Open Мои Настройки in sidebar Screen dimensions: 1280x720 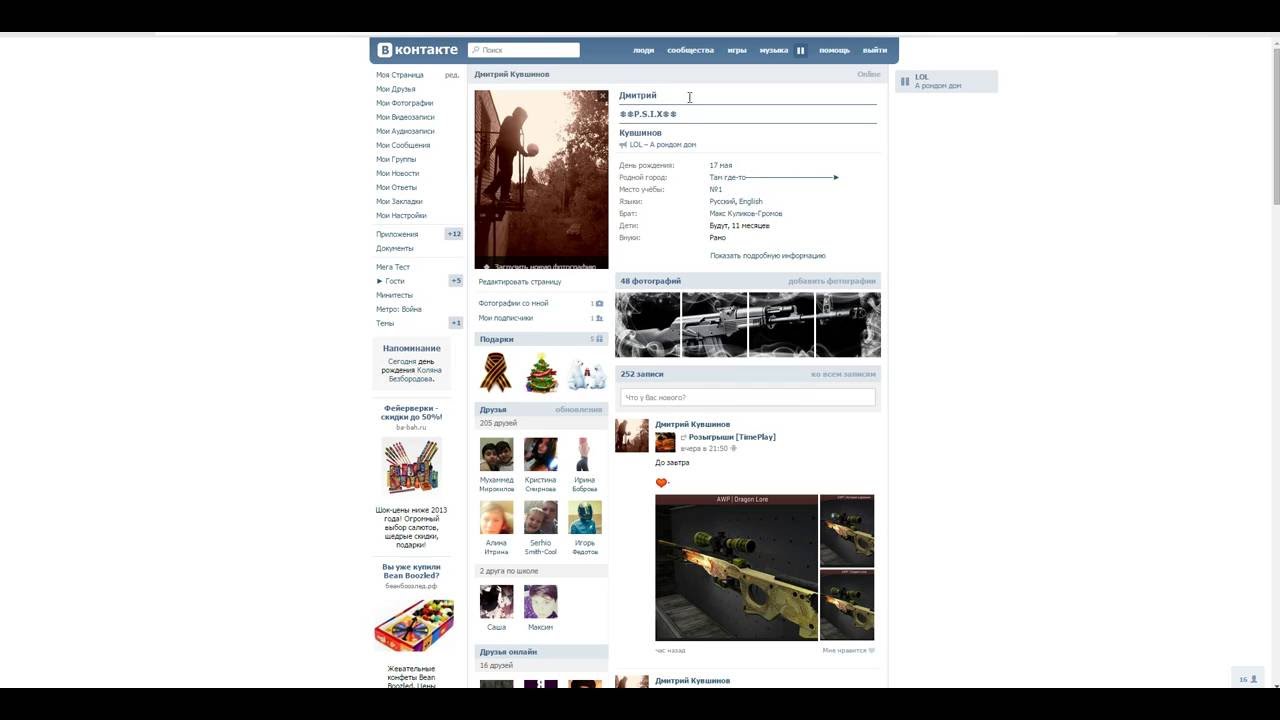click(401, 215)
